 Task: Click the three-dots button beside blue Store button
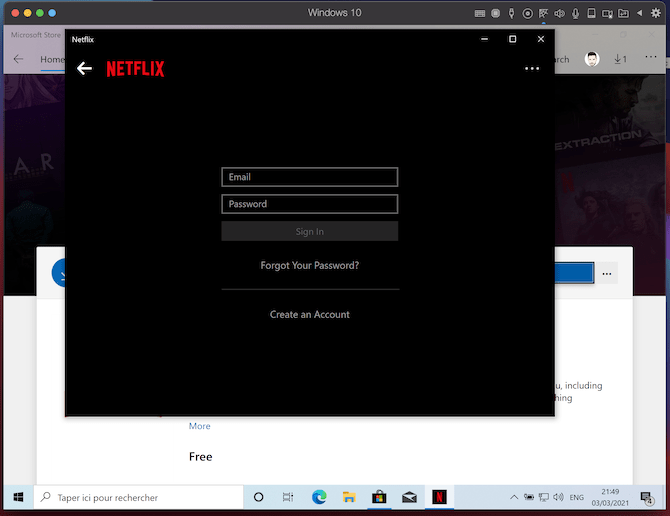607,273
